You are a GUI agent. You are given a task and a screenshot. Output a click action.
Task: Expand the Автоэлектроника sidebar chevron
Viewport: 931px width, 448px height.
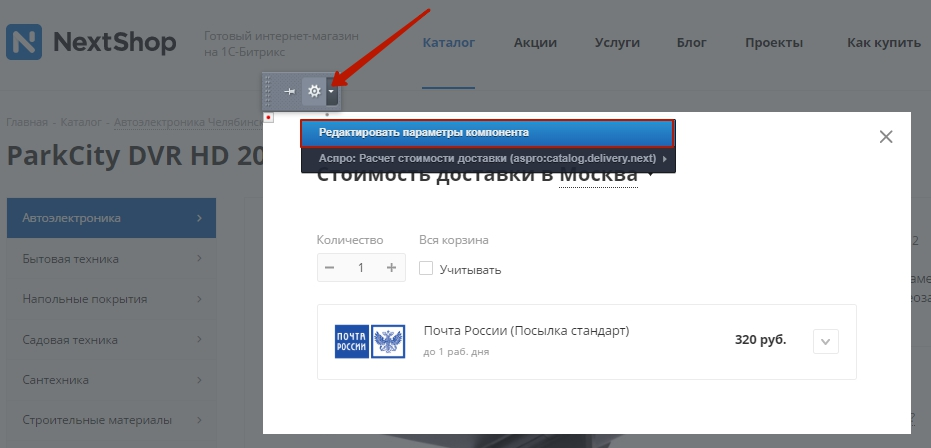pos(199,218)
